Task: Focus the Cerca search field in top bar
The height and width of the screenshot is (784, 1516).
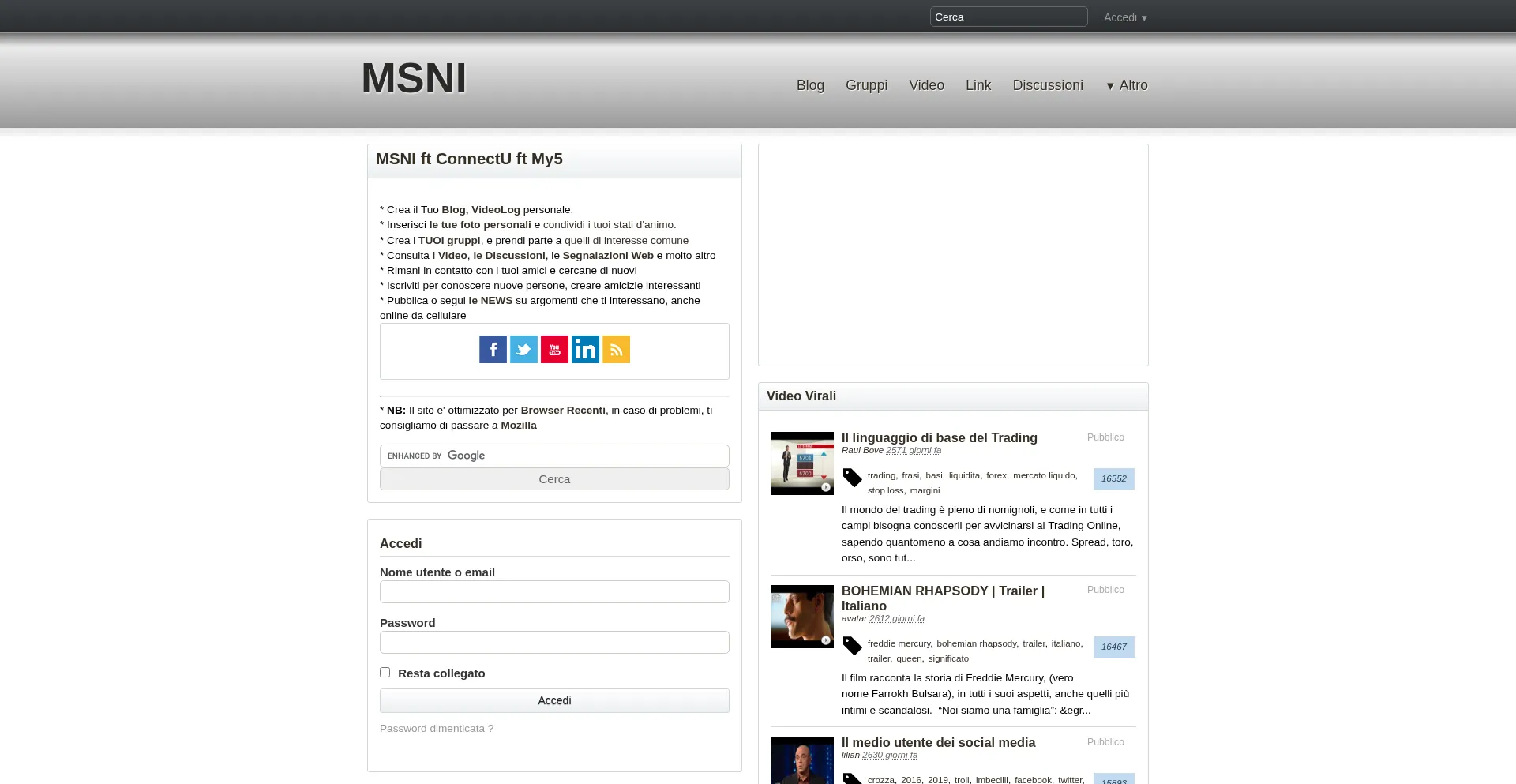Action: click(1008, 17)
